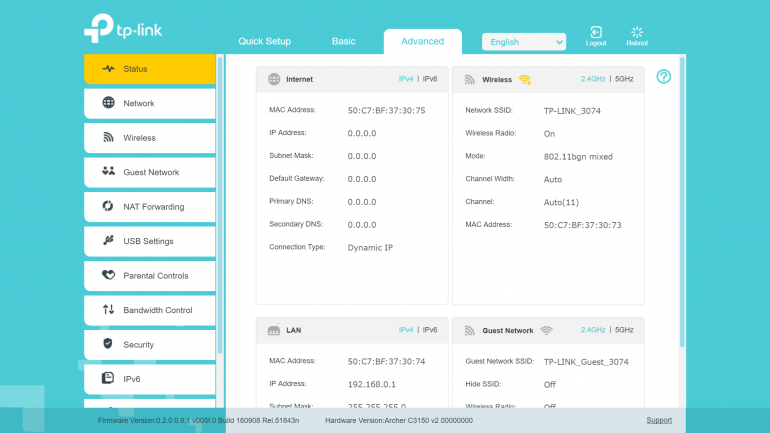
Task: Click the IPv6 sidebar icon
Action: (108, 378)
